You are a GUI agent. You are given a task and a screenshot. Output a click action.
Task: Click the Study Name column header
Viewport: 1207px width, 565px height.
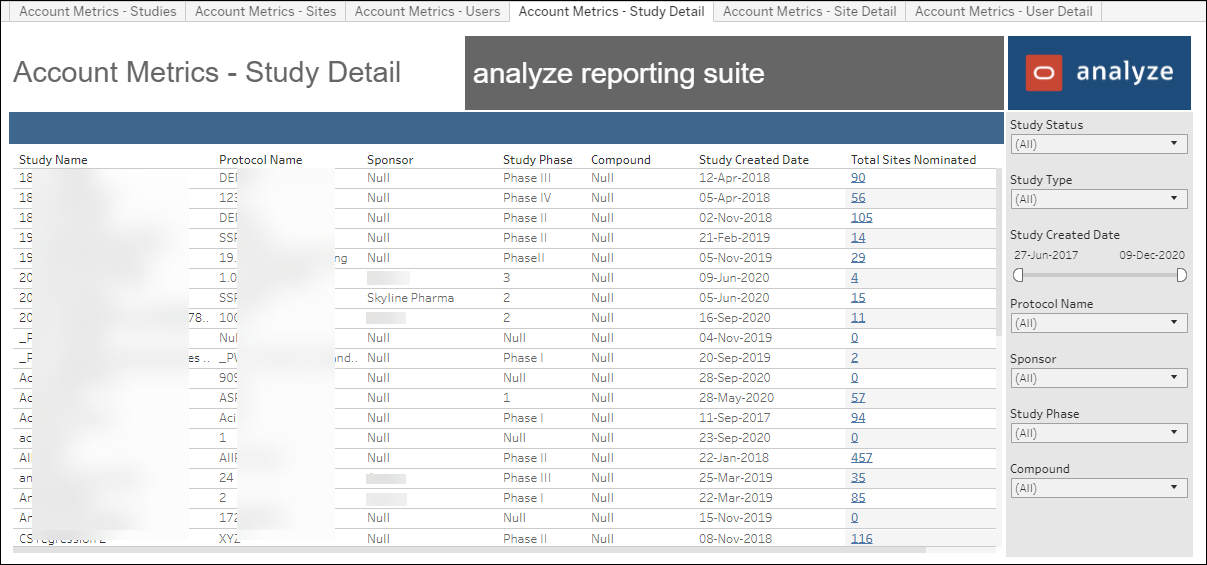53,160
